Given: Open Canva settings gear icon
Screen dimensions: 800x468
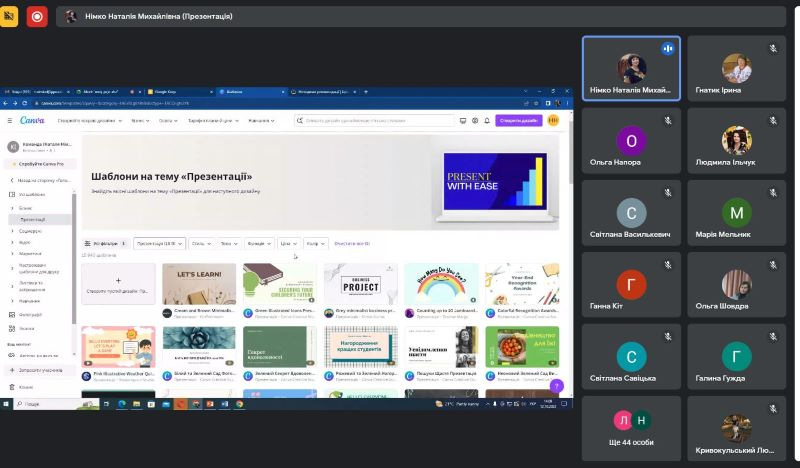Looking at the screenshot, I should tap(475, 120).
